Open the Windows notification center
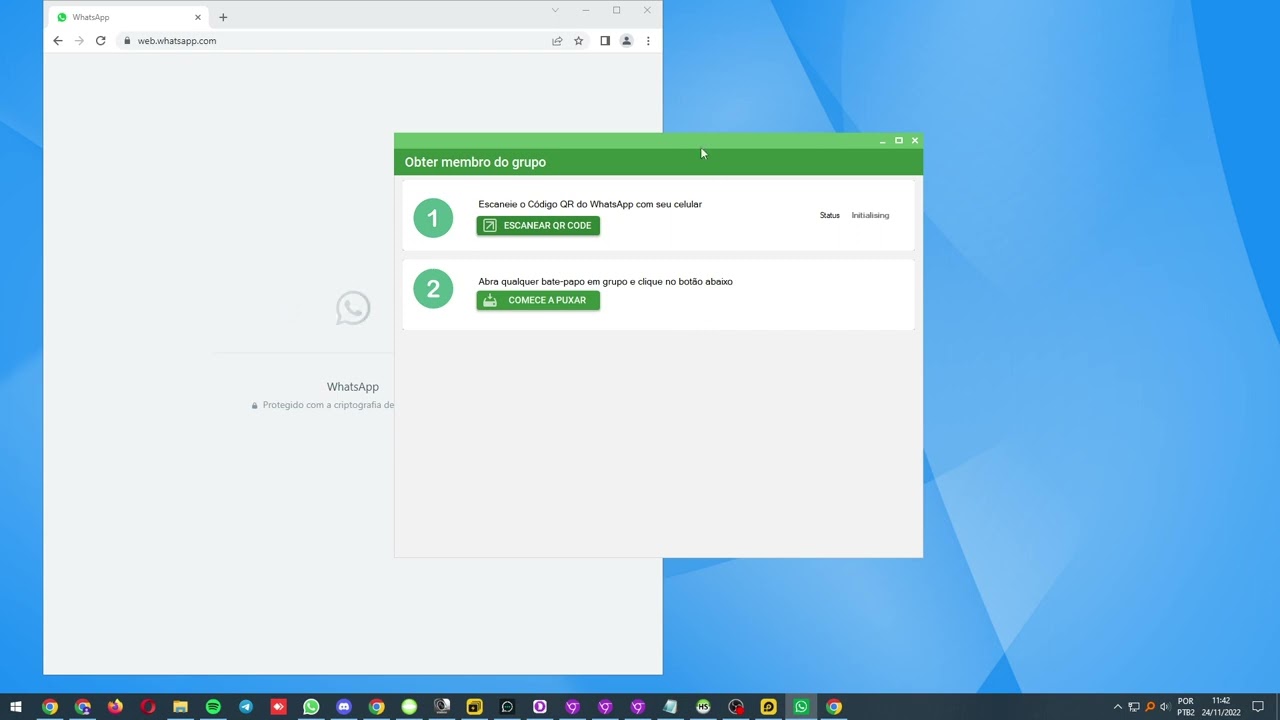Screen dimensions: 1280x720 coord(1258,707)
